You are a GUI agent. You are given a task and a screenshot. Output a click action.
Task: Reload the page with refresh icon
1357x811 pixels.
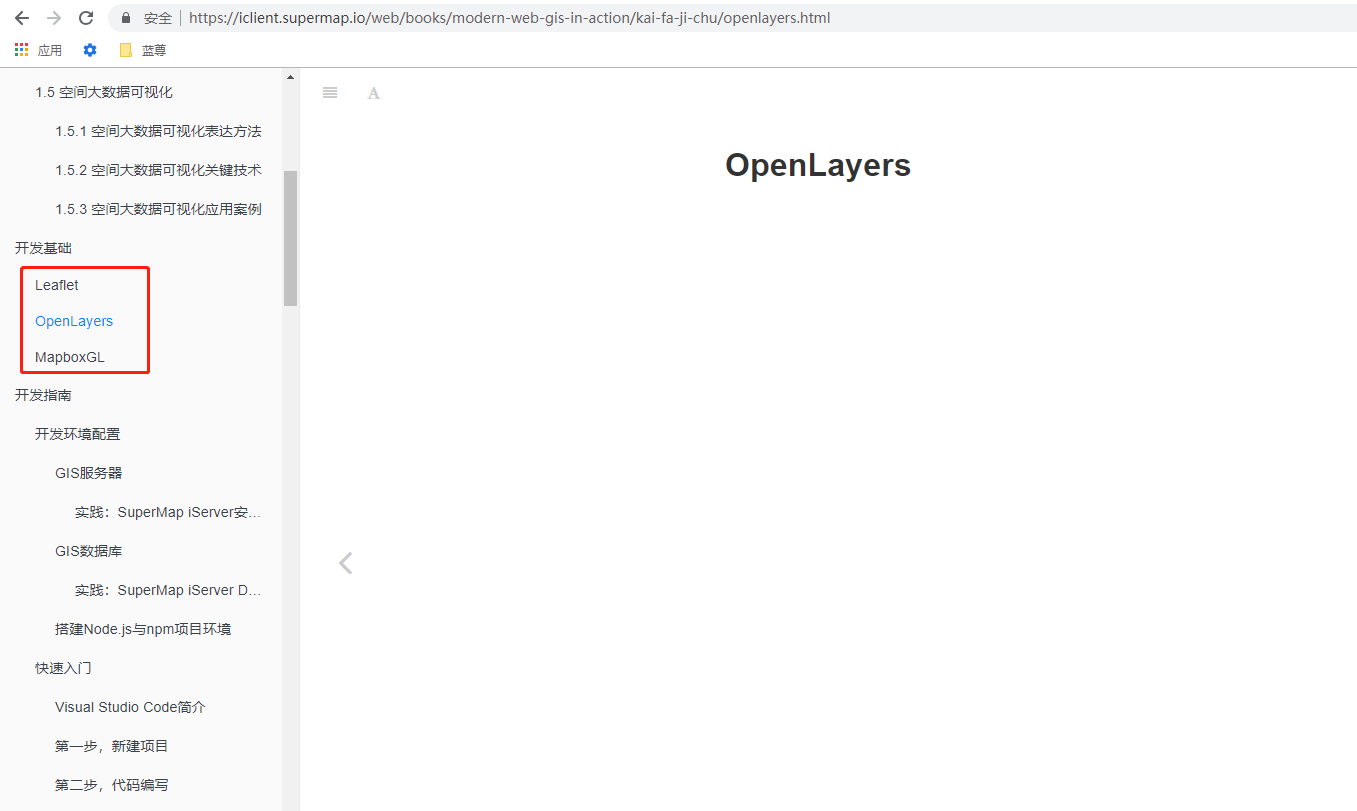pos(86,18)
